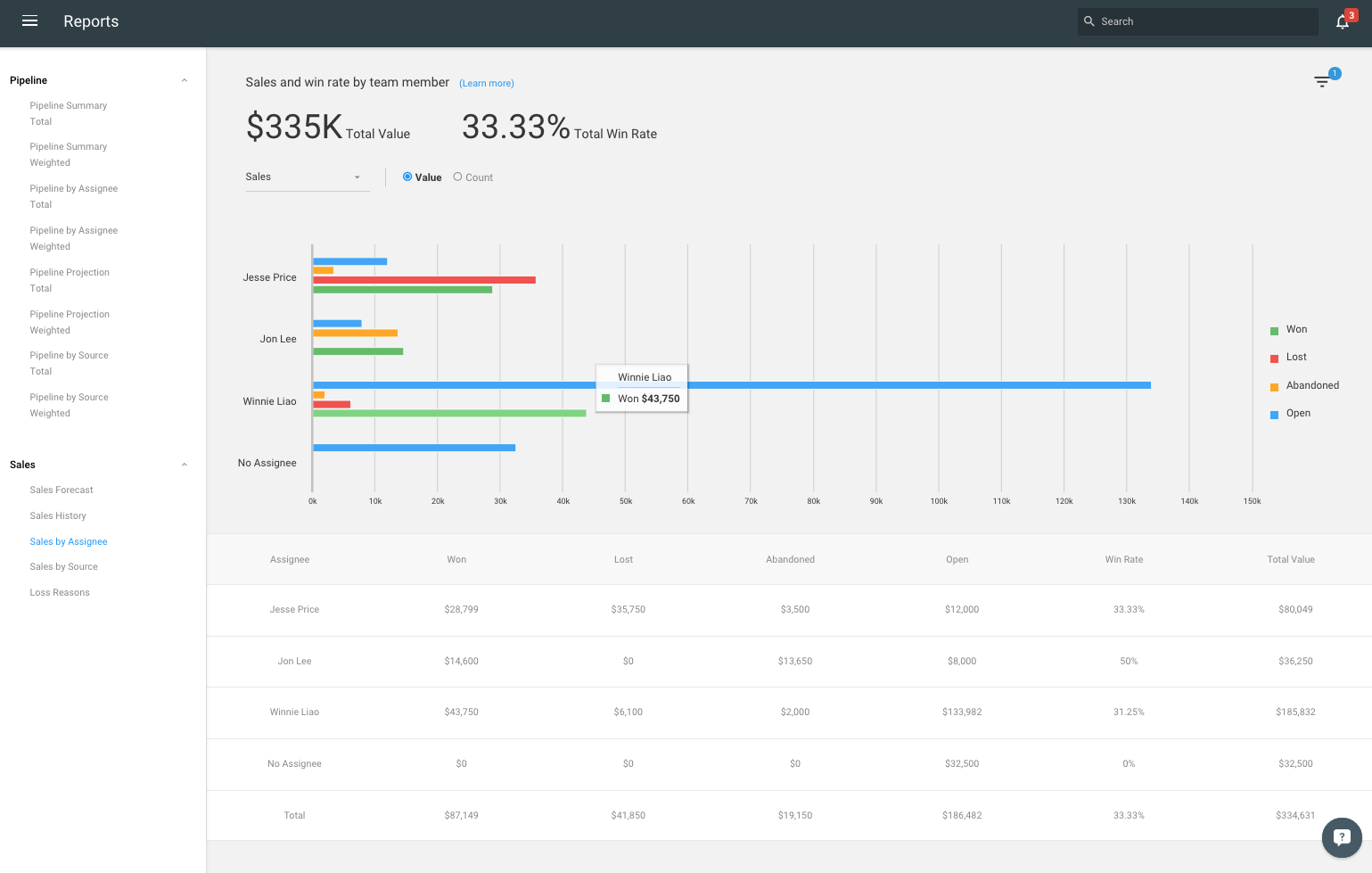Screen dimensions: 1372x873
Task: Open the Sales Forecast report
Action: [62, 490]
